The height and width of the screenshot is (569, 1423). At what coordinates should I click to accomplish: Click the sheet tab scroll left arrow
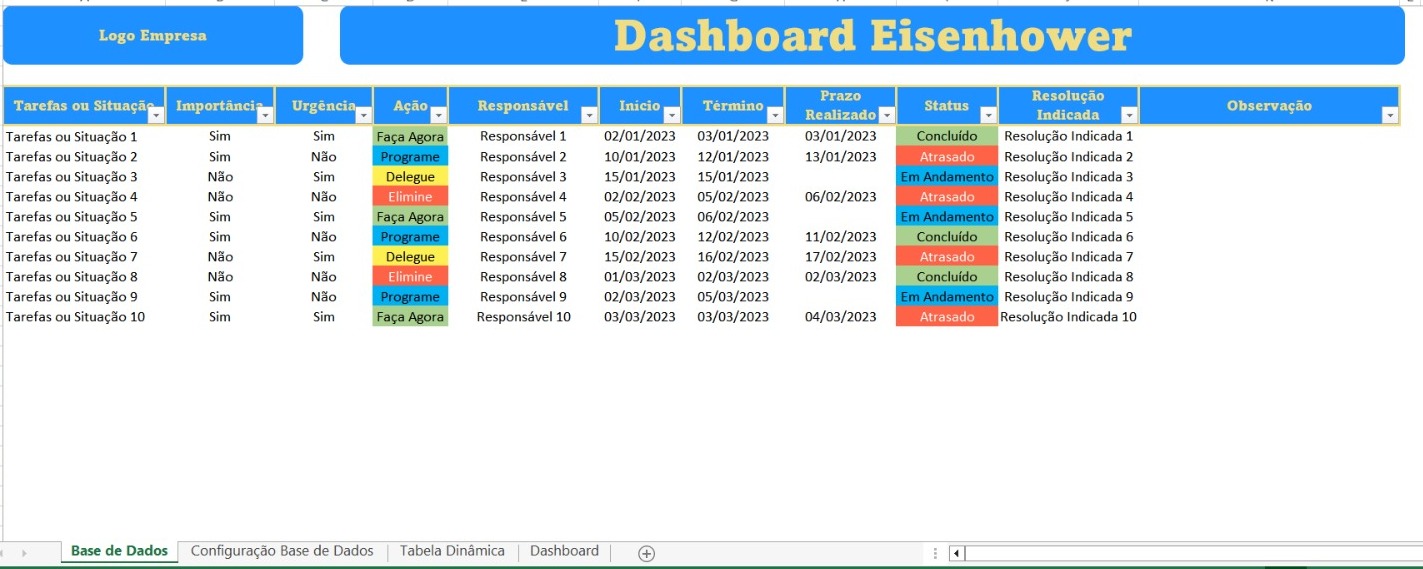coord(8,553)
